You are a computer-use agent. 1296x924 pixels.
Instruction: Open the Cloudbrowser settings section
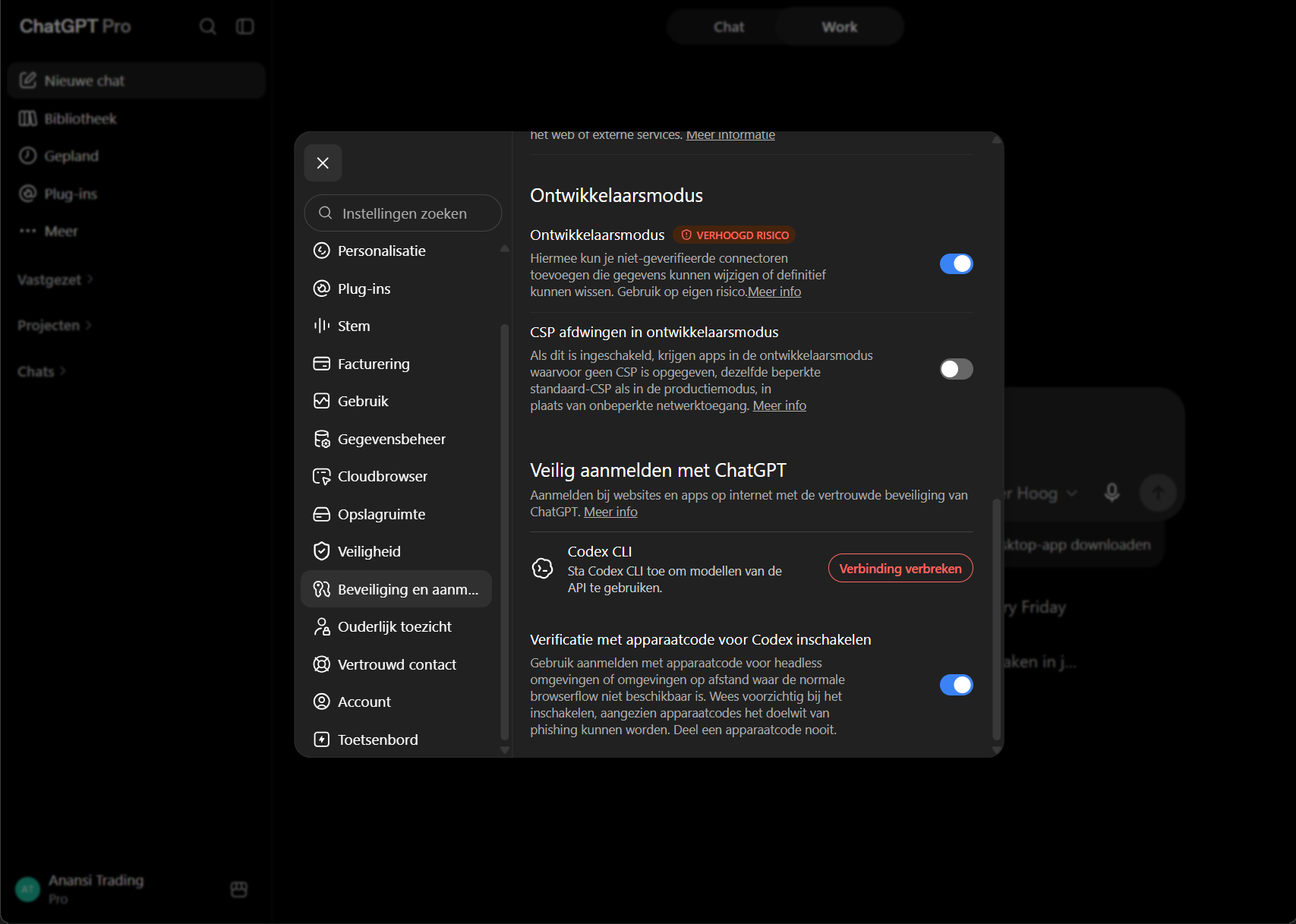pyautogui.click(x=396, y=476)
